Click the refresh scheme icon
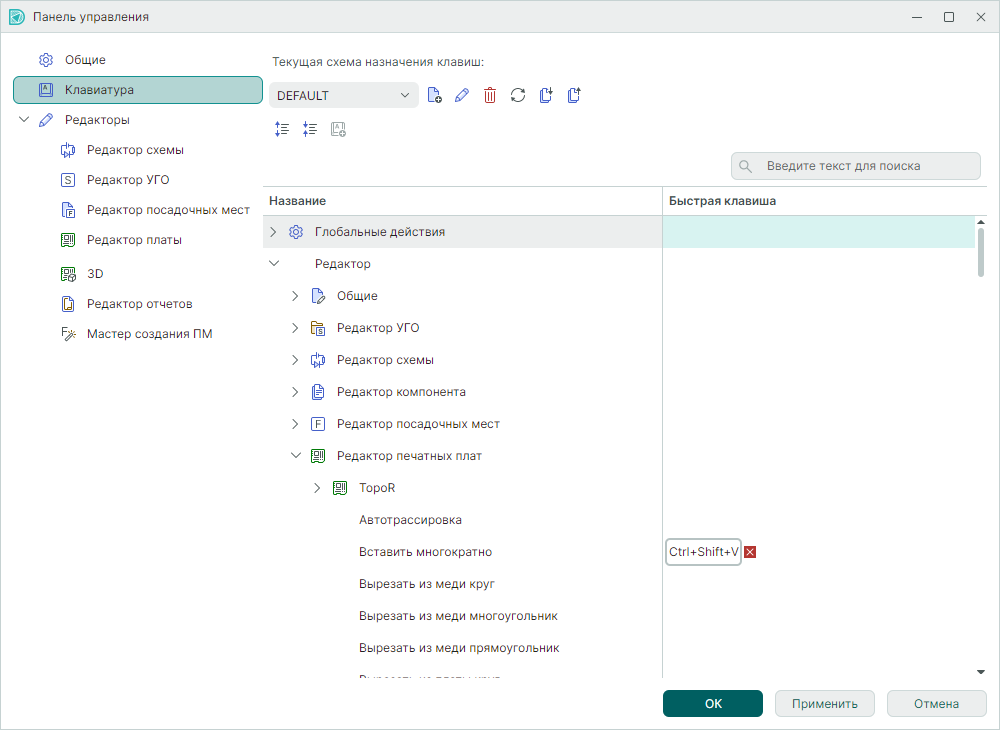 click(518, 96)
